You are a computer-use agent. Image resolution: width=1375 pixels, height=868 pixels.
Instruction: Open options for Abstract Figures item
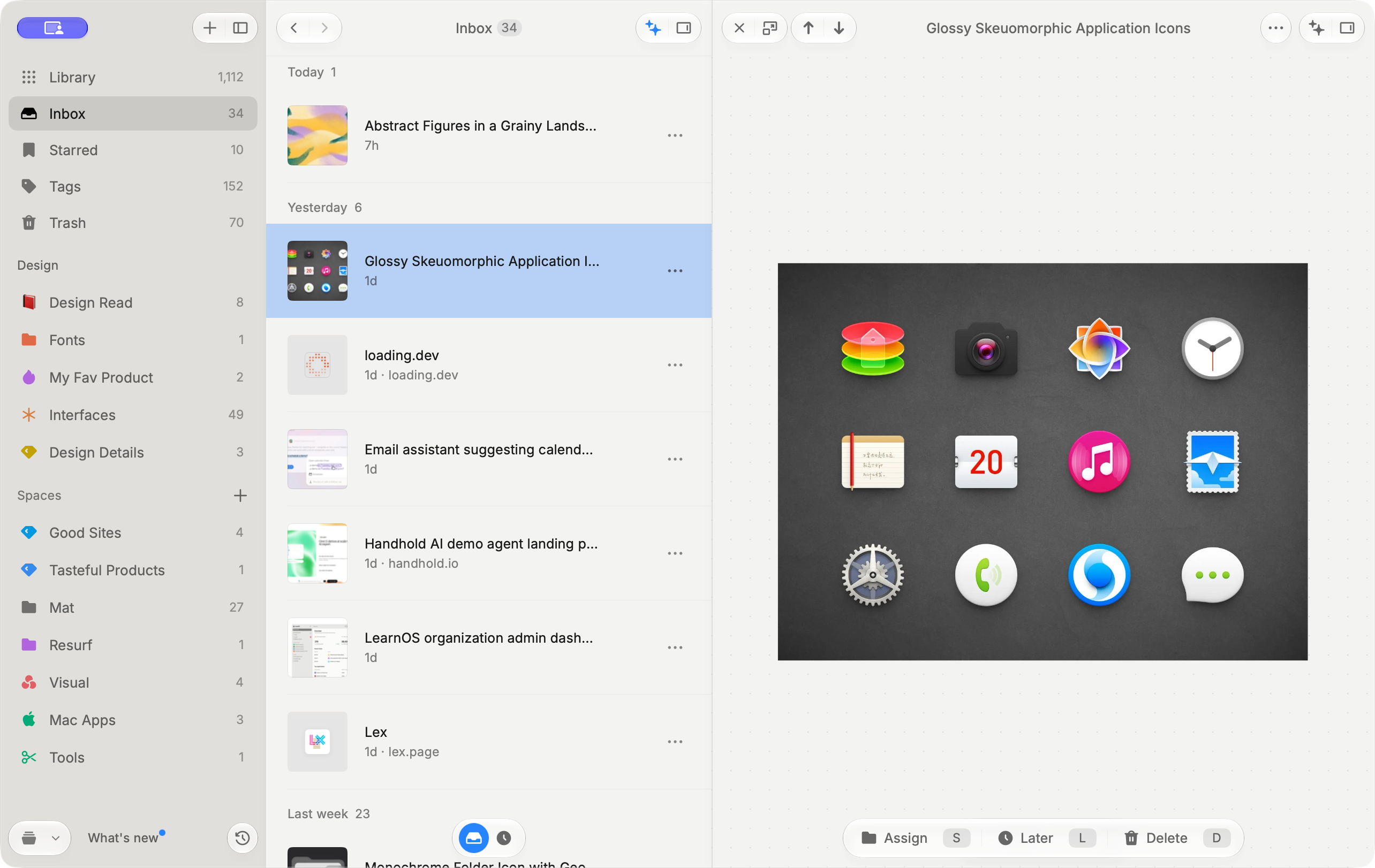[675, 135]
